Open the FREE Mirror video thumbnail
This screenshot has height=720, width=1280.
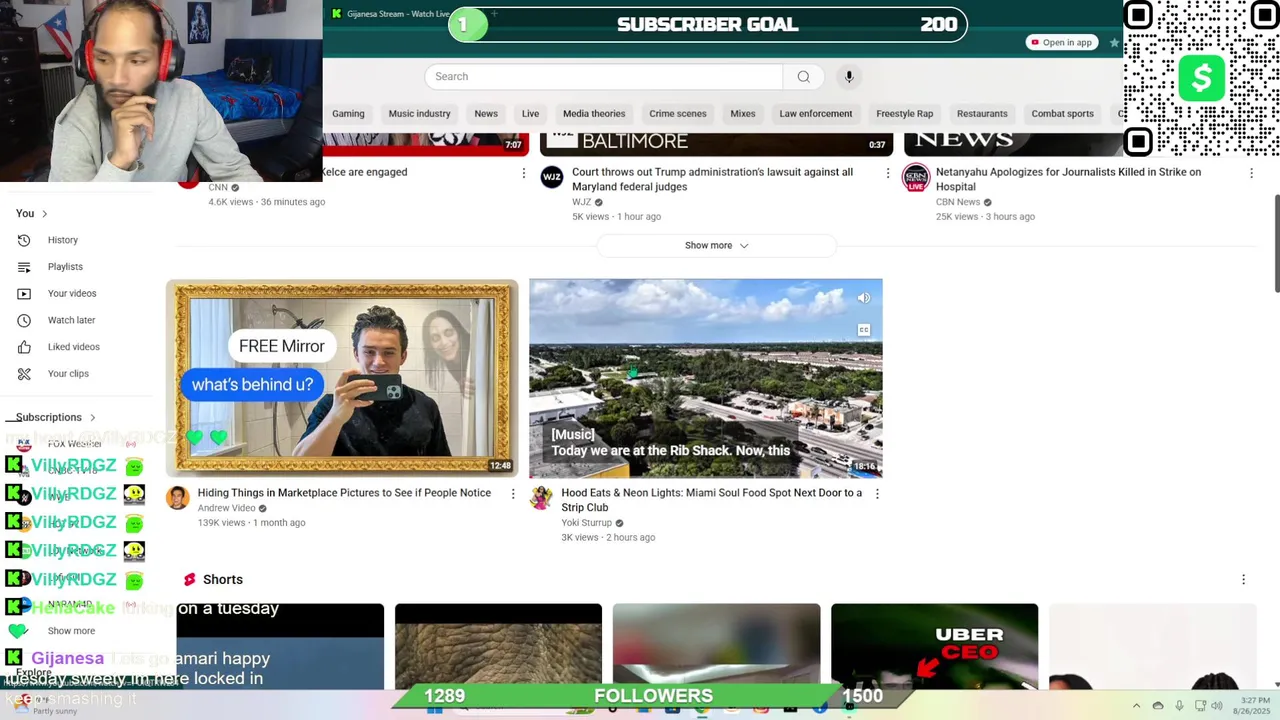(342, 378)
